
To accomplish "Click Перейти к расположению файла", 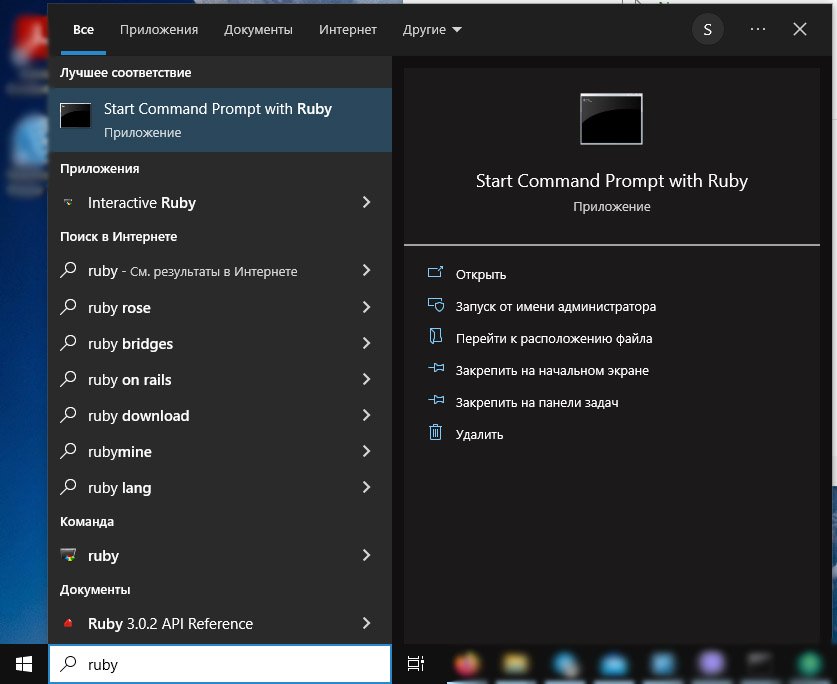I will 554,339.
